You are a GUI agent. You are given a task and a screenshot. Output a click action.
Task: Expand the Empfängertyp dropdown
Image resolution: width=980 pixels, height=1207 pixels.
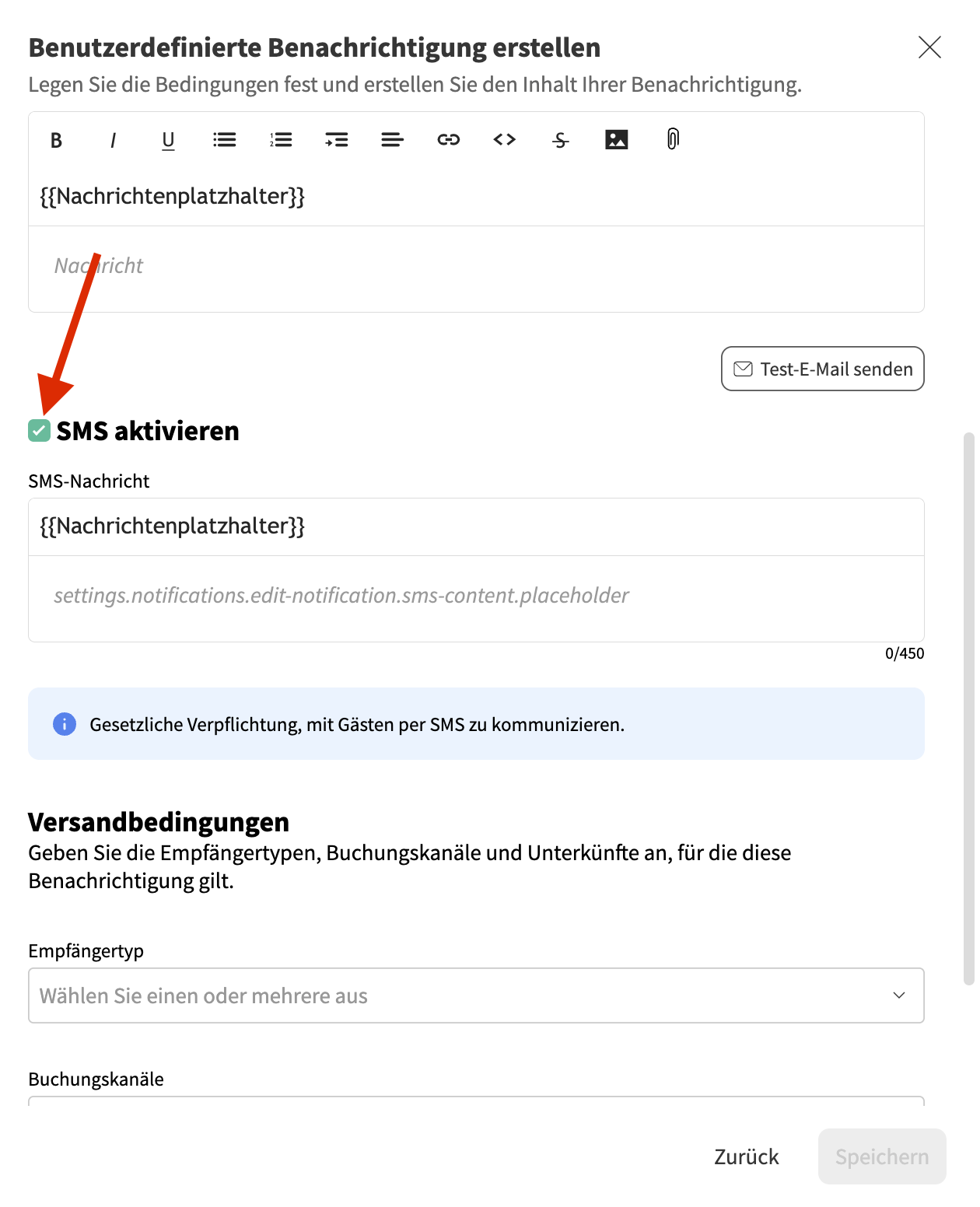pos(476,995)
